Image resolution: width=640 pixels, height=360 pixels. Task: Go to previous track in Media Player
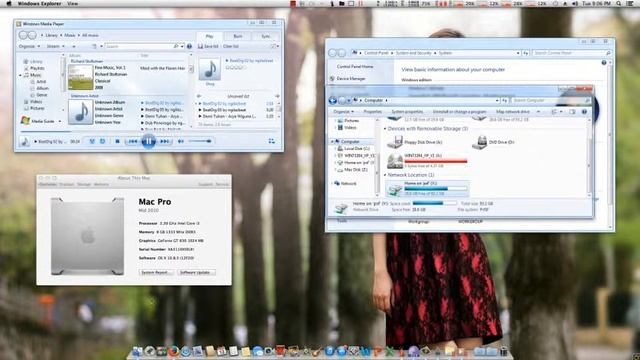tap(133, 141)
